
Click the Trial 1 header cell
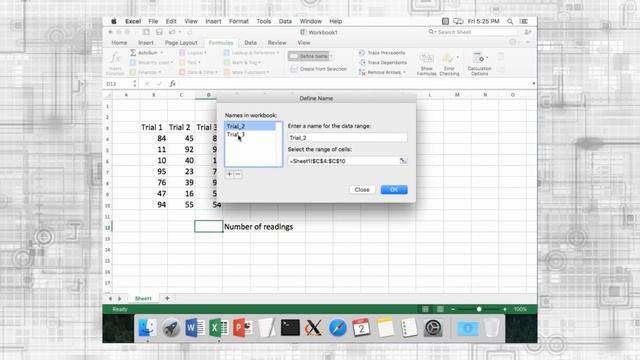153,127
